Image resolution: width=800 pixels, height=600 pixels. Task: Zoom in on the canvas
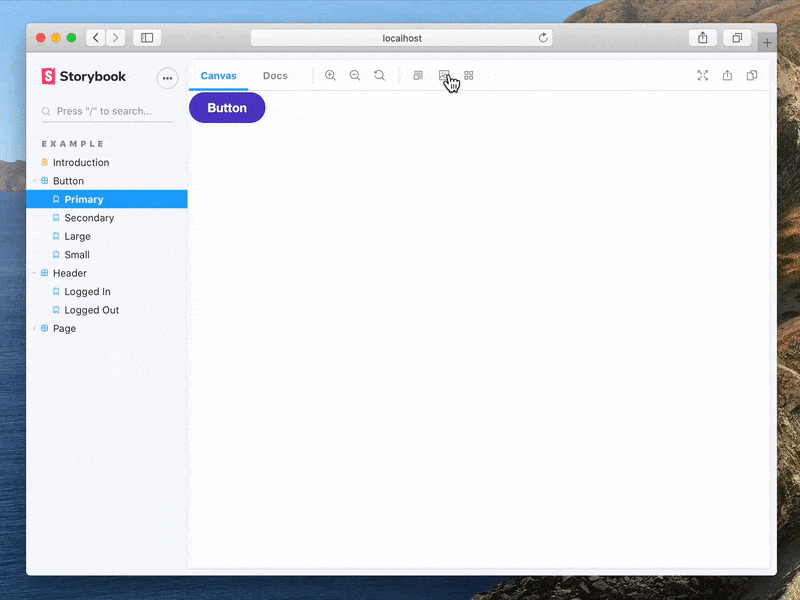(x=330, y=76)
